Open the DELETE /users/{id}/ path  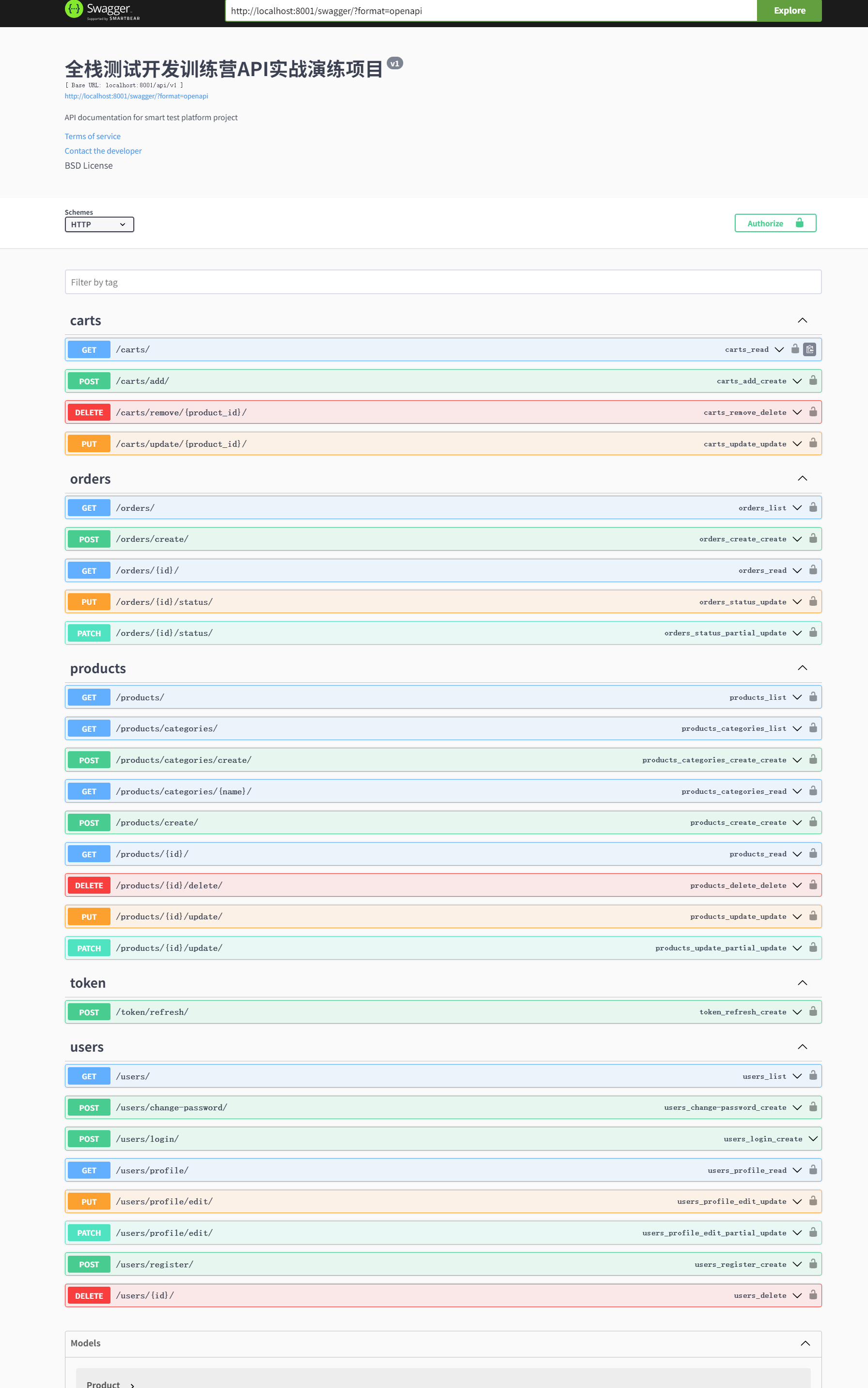(x=144, y=1295)
